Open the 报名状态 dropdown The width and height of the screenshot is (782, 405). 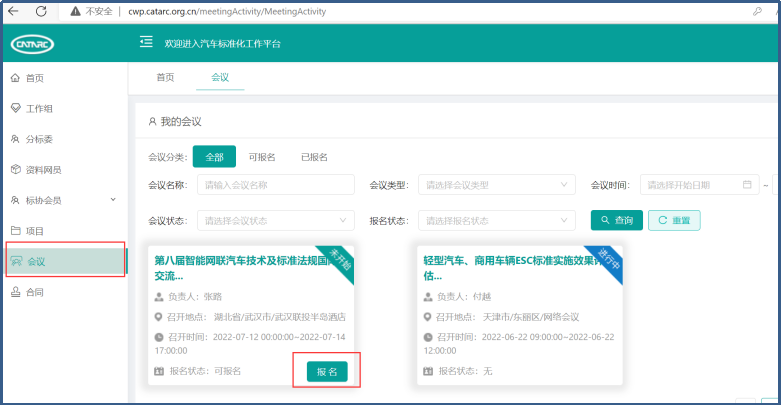(497, 220)
